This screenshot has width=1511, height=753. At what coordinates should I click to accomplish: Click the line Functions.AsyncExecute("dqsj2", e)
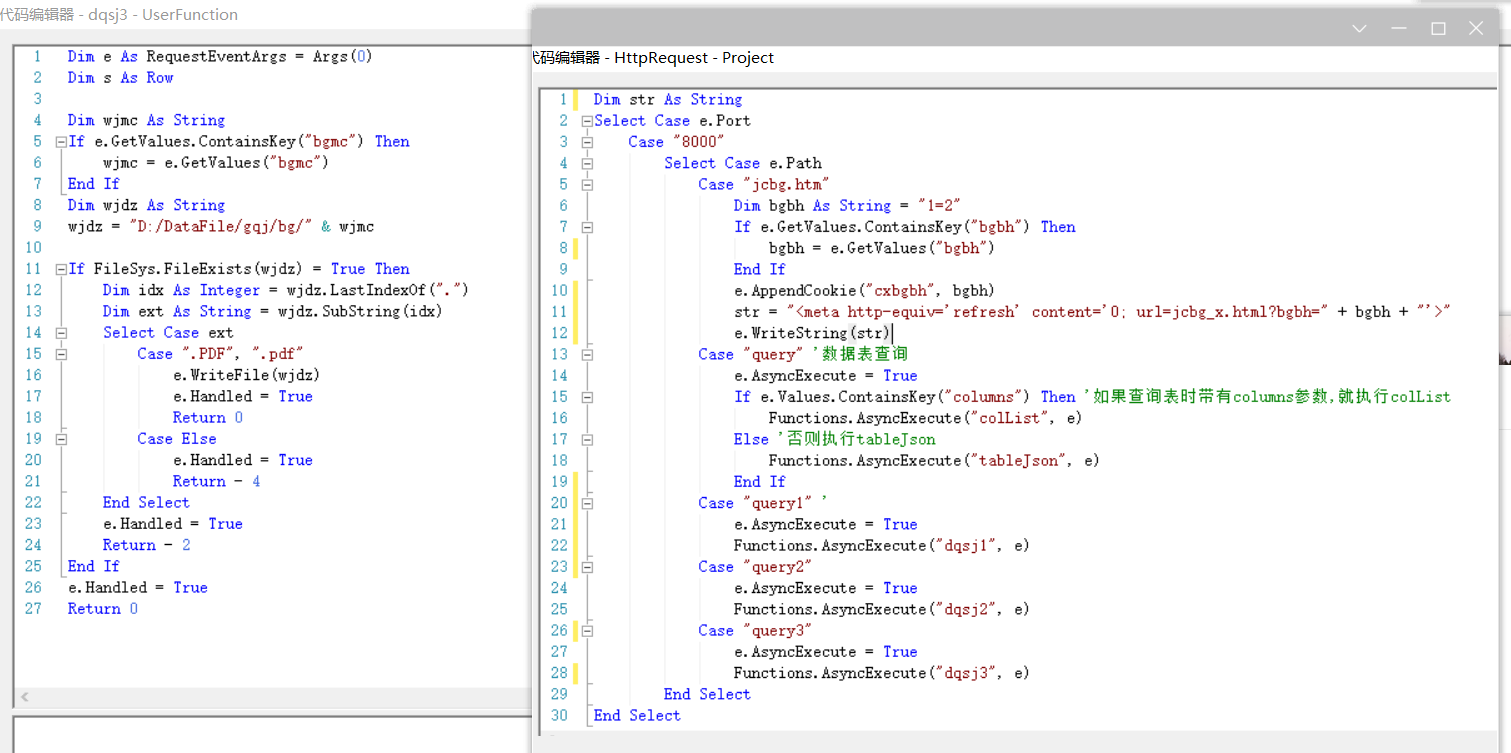click(x=882, y=609)
